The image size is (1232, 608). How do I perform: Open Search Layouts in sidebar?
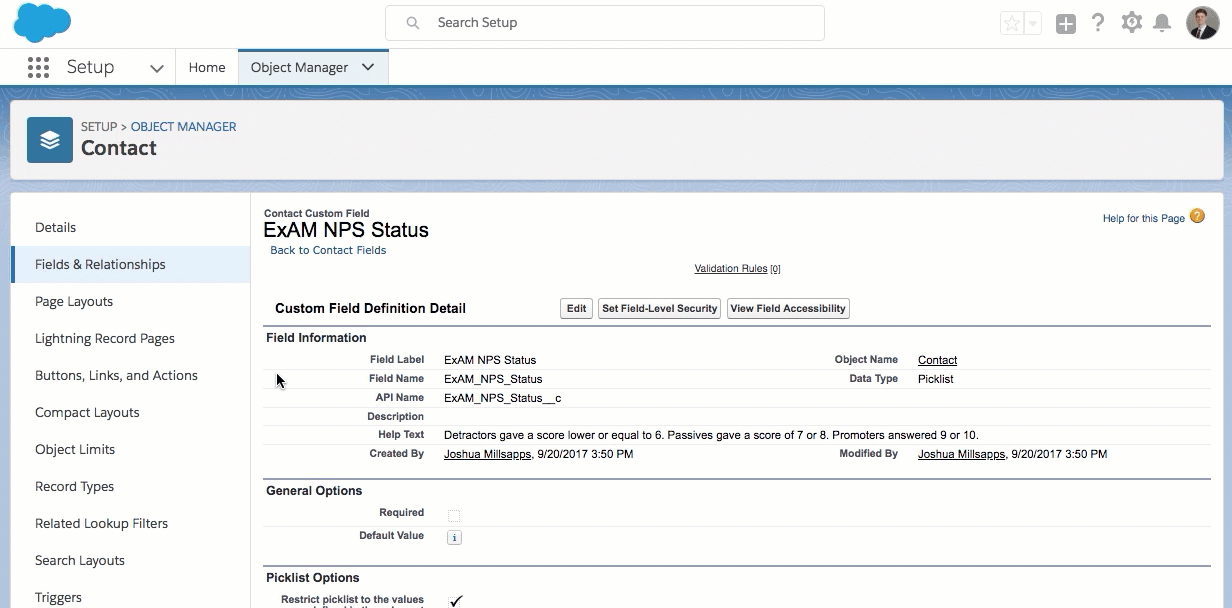pyautogui.click(x=130, y=561)
